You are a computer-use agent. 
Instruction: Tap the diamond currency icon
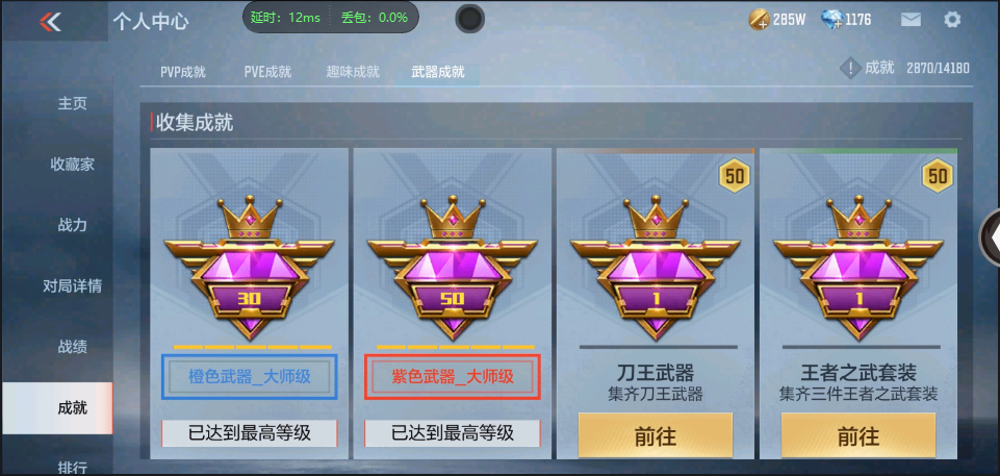pyautogui.click(x=832, y=20)
